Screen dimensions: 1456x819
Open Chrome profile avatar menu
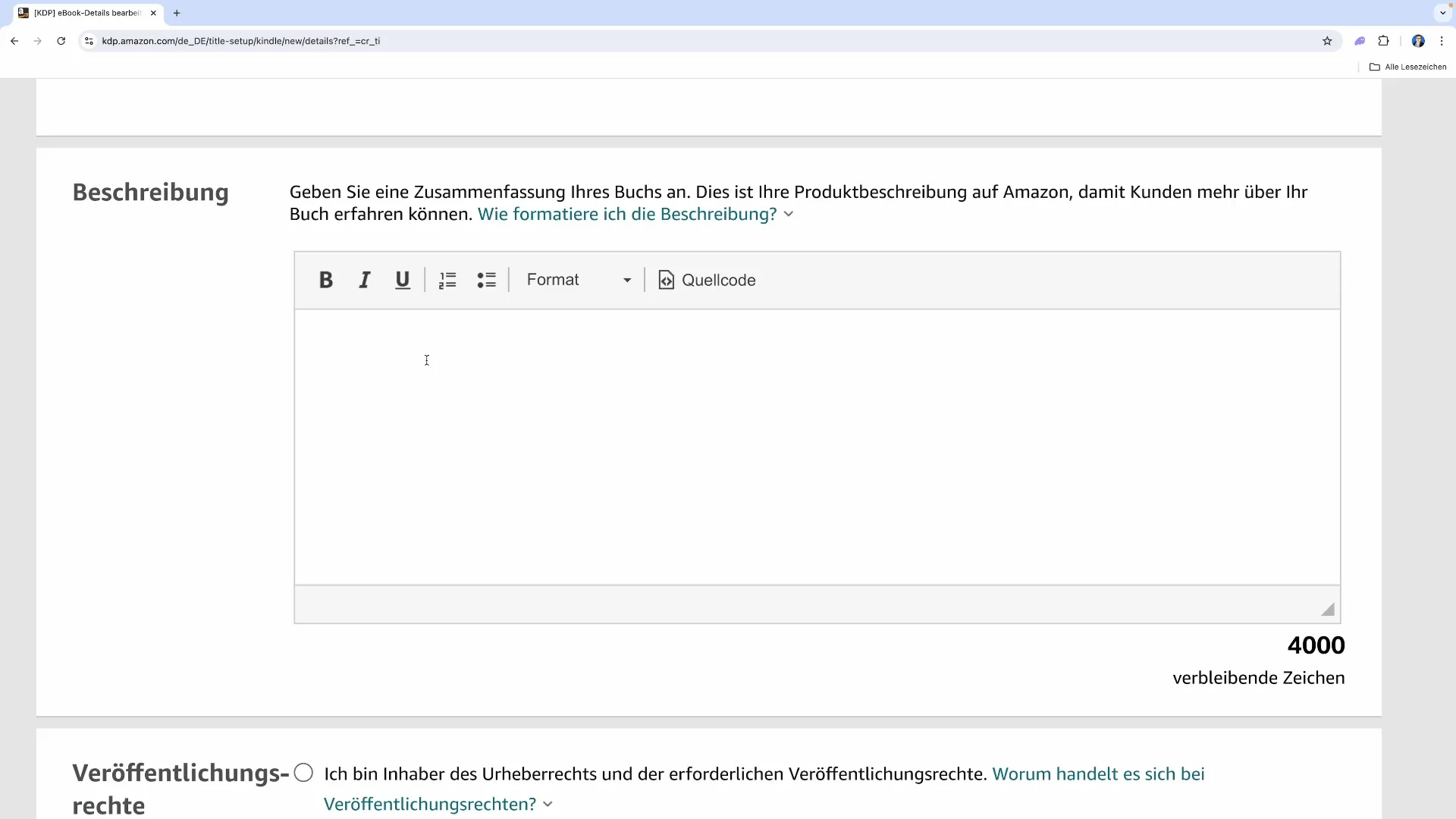1418,41
